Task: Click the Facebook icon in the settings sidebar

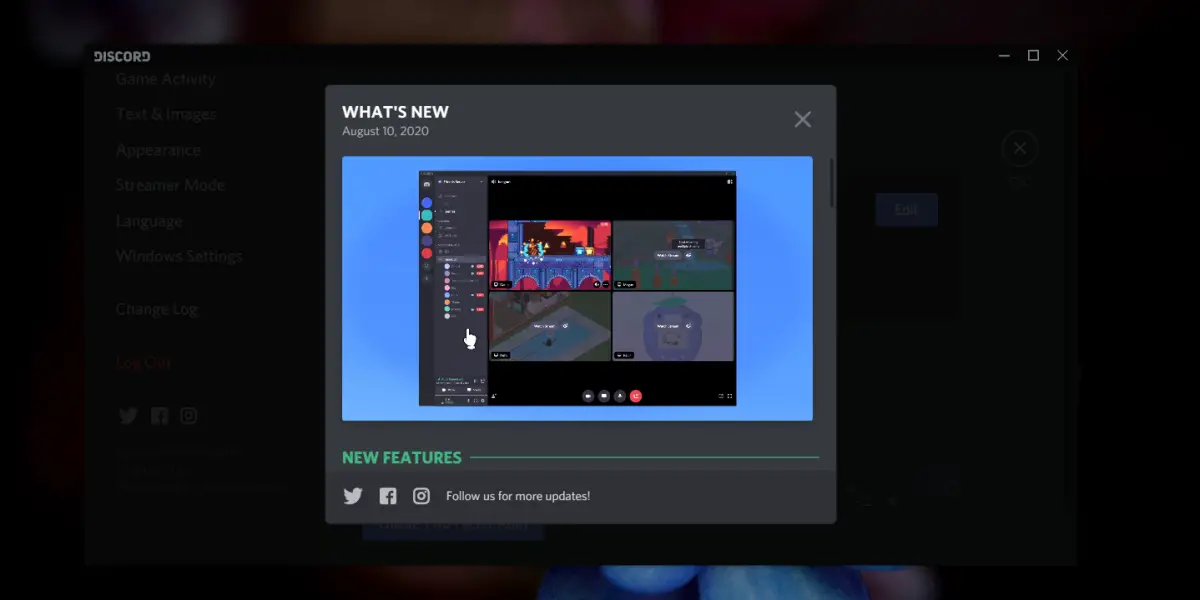Action: (x=159, y=416)
